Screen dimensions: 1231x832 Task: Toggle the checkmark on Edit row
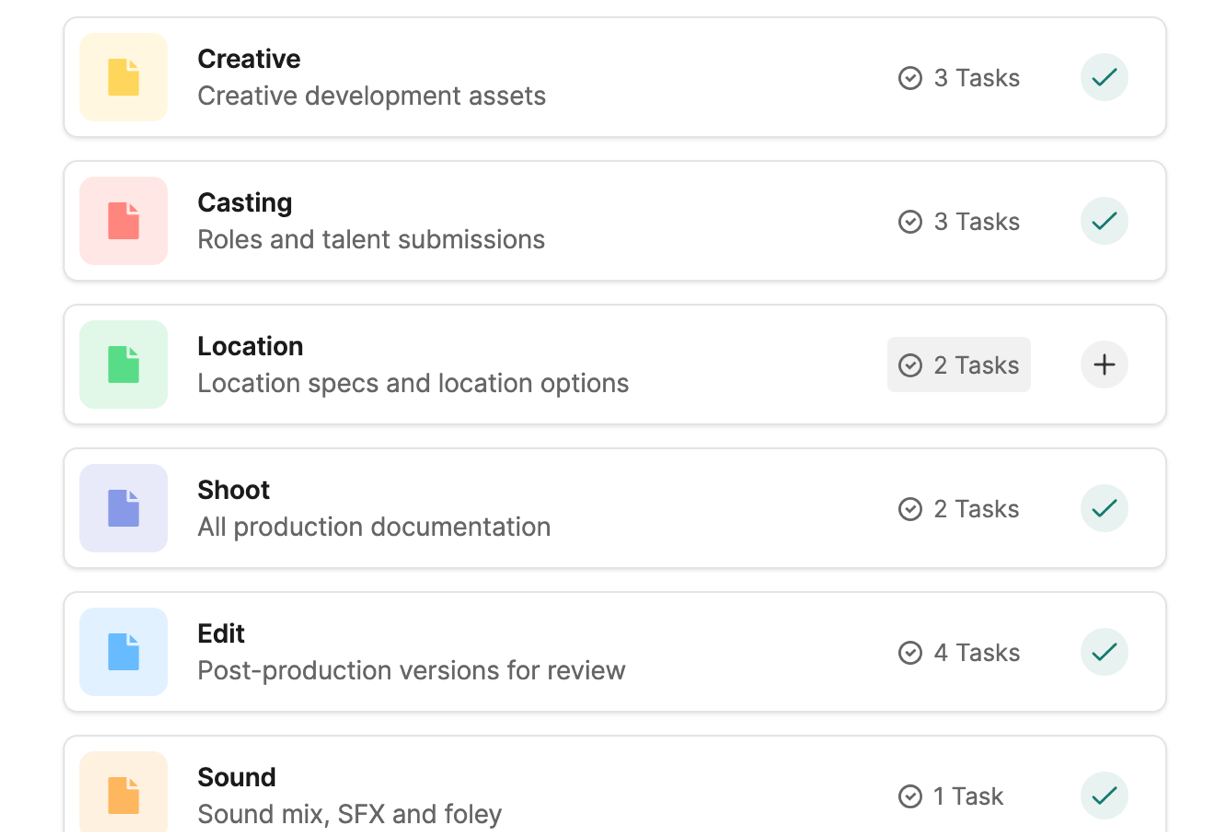[x=1104, y=652]
